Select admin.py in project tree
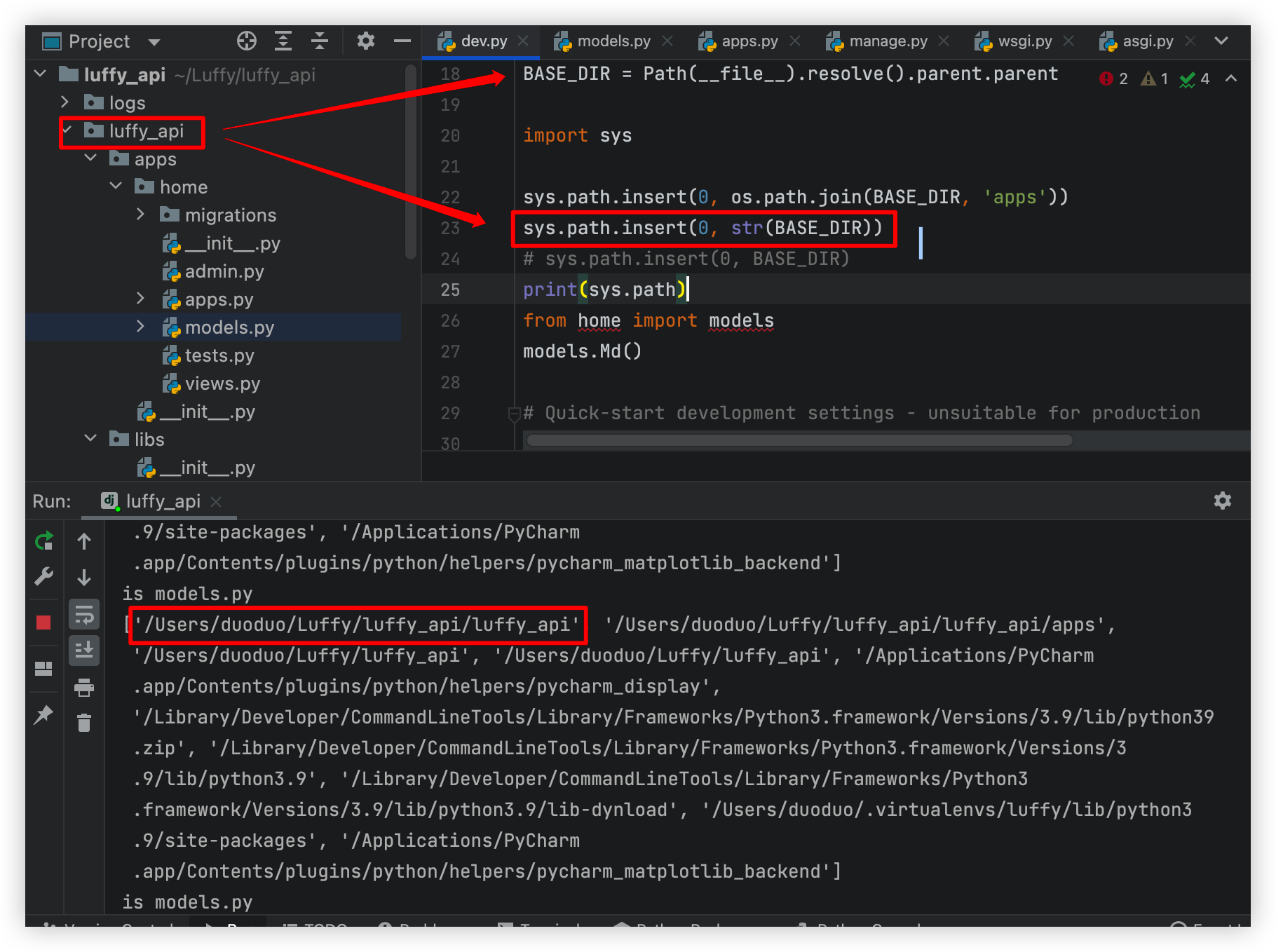The image size is (1276, 952). (x=213, y=271)
